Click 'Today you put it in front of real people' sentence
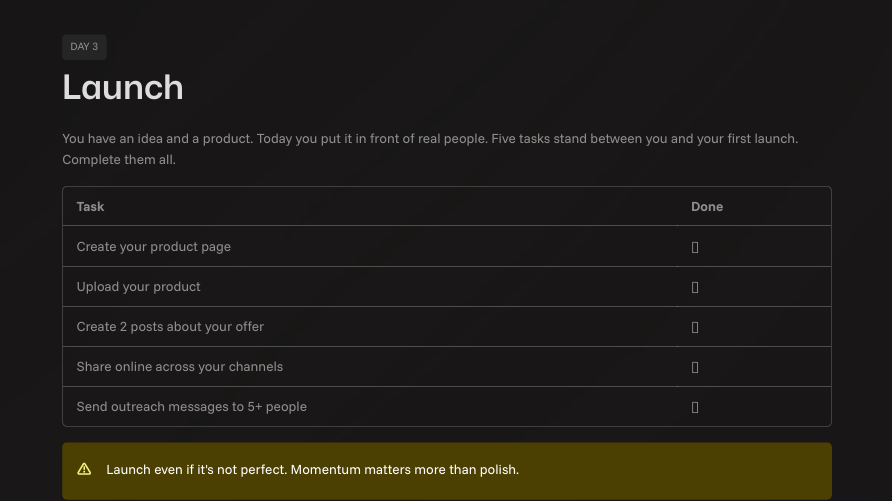The height and width of the screenshot is (501, 892). pyautogui.click(x=372, y=139)
